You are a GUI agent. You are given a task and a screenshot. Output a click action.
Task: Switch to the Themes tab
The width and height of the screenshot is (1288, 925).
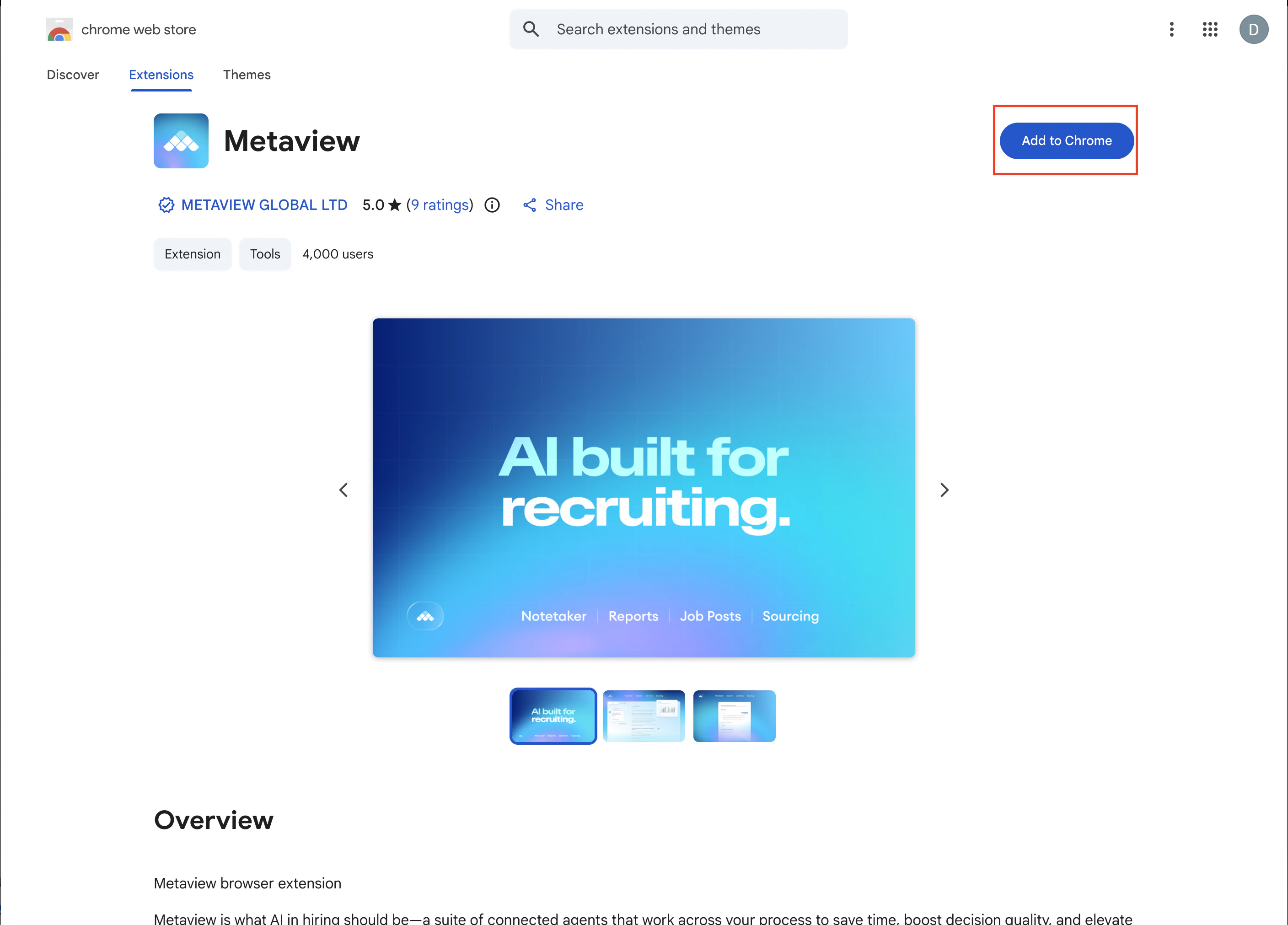point(247,75)
